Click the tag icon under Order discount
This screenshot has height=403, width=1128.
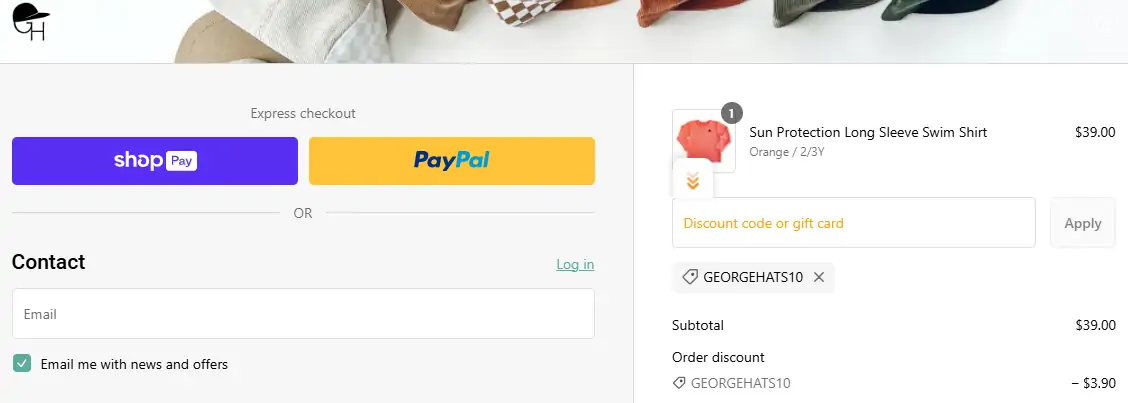(x=679, y=383)
